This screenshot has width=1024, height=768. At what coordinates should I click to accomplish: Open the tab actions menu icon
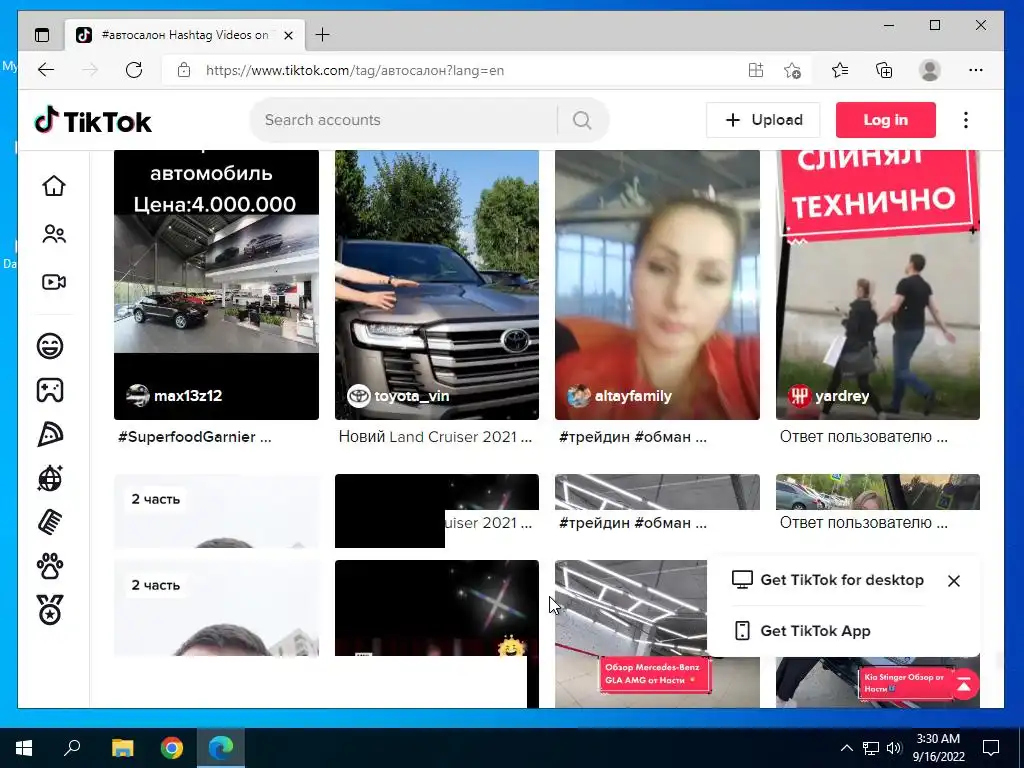[x=42, y=35]
